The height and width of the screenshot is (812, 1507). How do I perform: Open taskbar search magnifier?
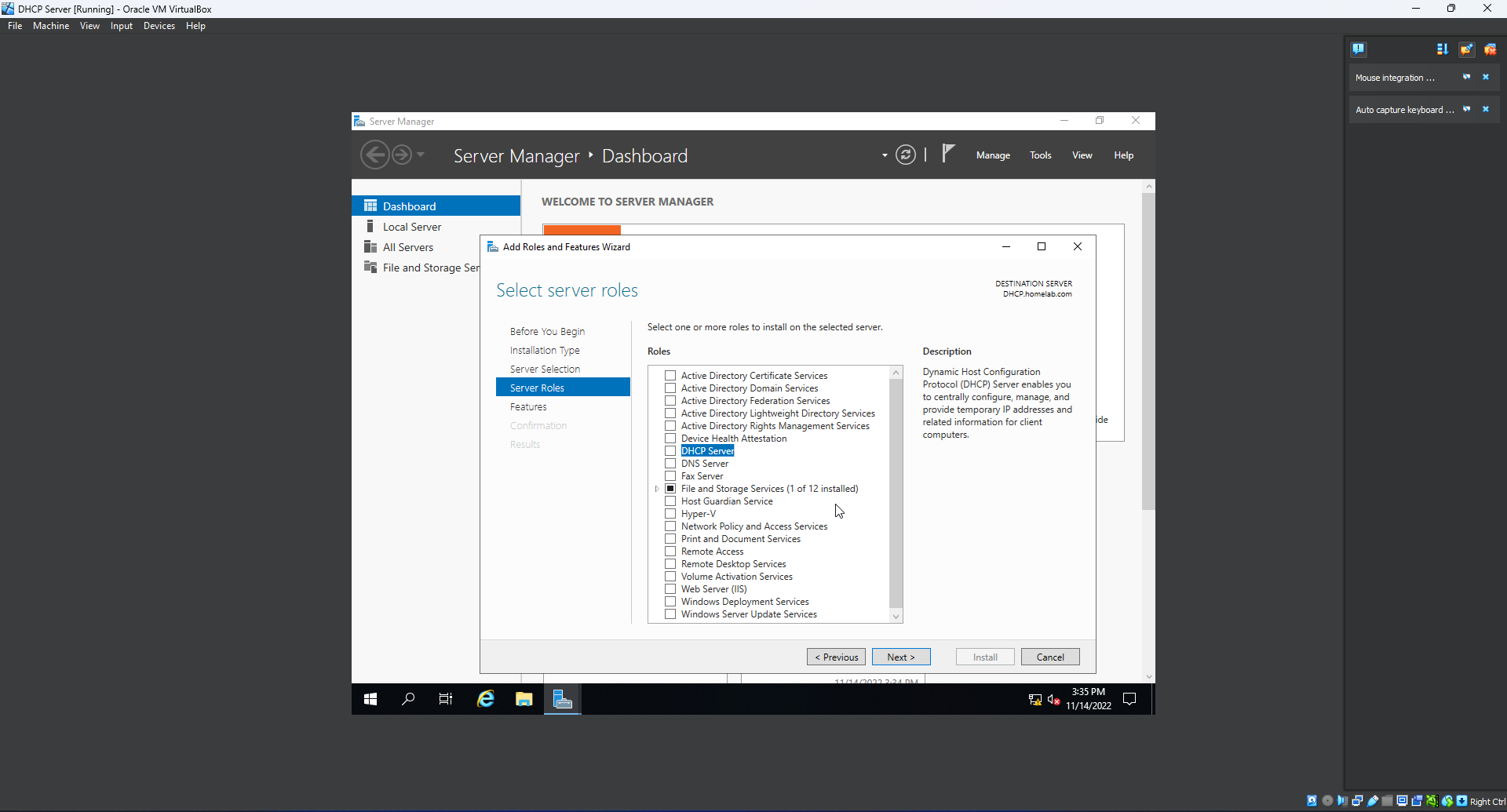(x=408, y=699)
